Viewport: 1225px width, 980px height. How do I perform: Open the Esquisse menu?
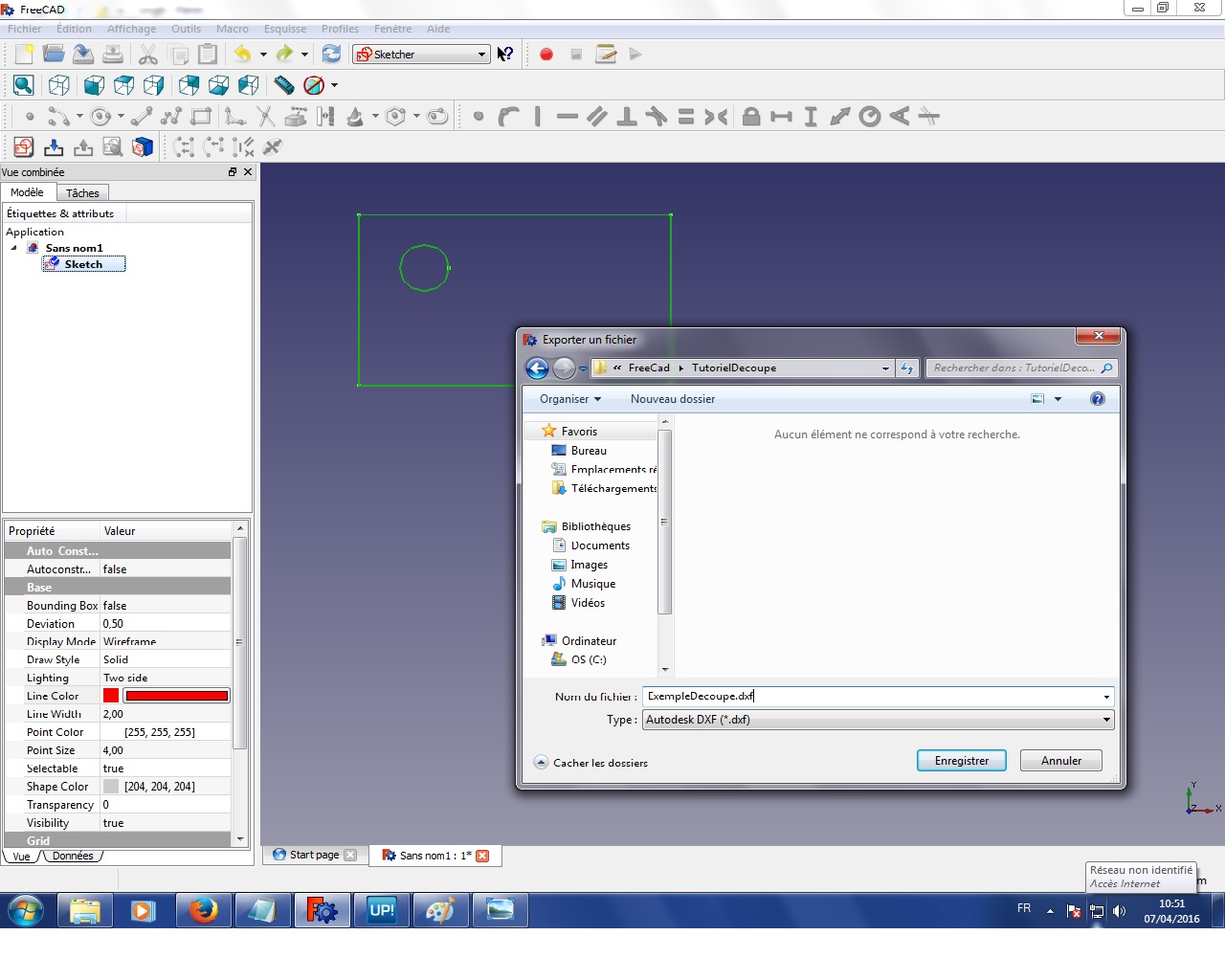(x=285, y=29)
